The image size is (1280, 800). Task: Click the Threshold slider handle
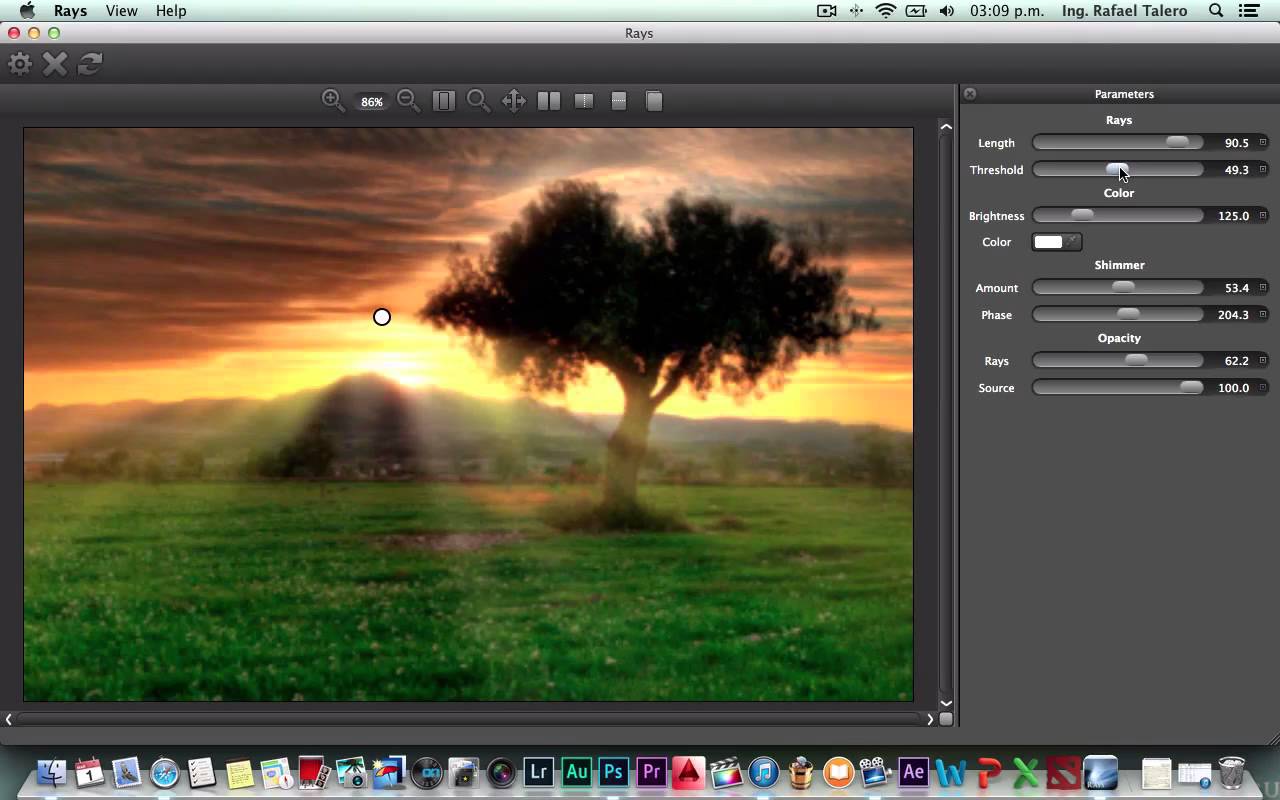[x=1117, y=170]
